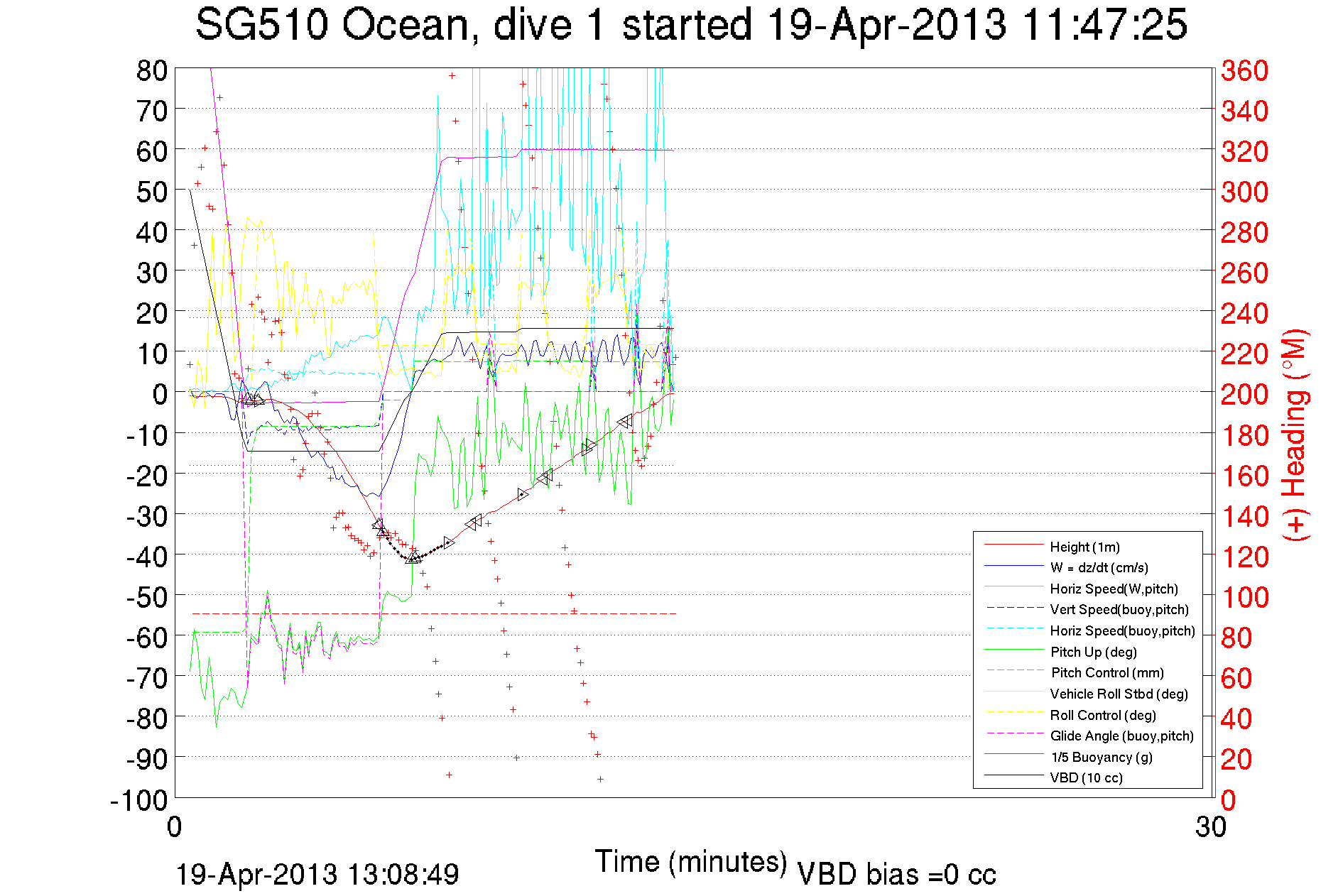Screen dimensions: 1343x896
Task: Select the "1/5 Buoyancy (g)" legend entry
Action: [x=1102, y=757]
